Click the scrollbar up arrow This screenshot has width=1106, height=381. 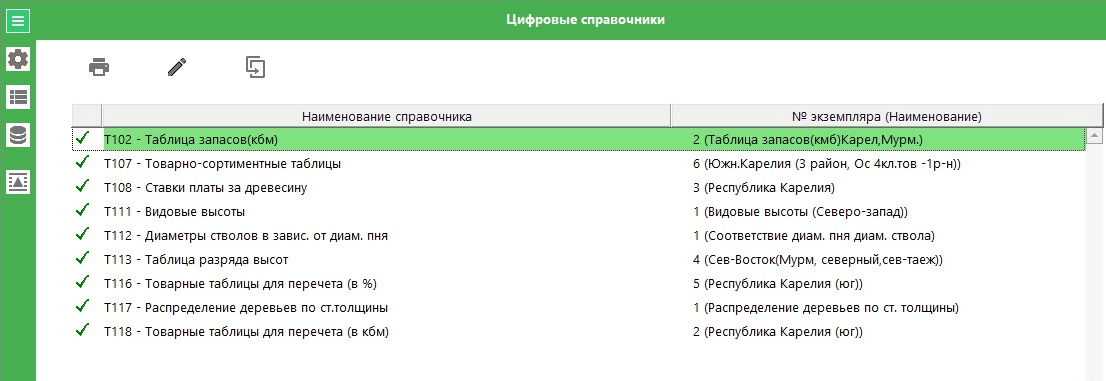1095,134
